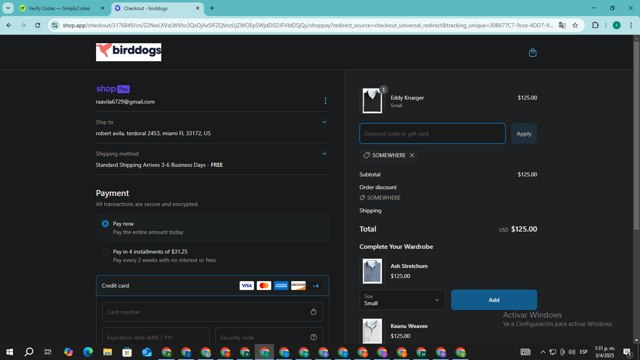Click the ESP language indicator

point(583,352)
